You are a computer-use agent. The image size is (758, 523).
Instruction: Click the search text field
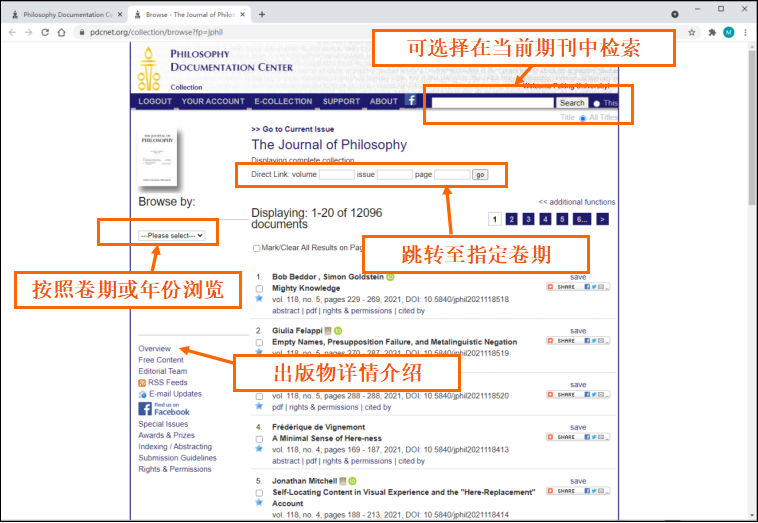pyautogui.click(x=493, y=103)
